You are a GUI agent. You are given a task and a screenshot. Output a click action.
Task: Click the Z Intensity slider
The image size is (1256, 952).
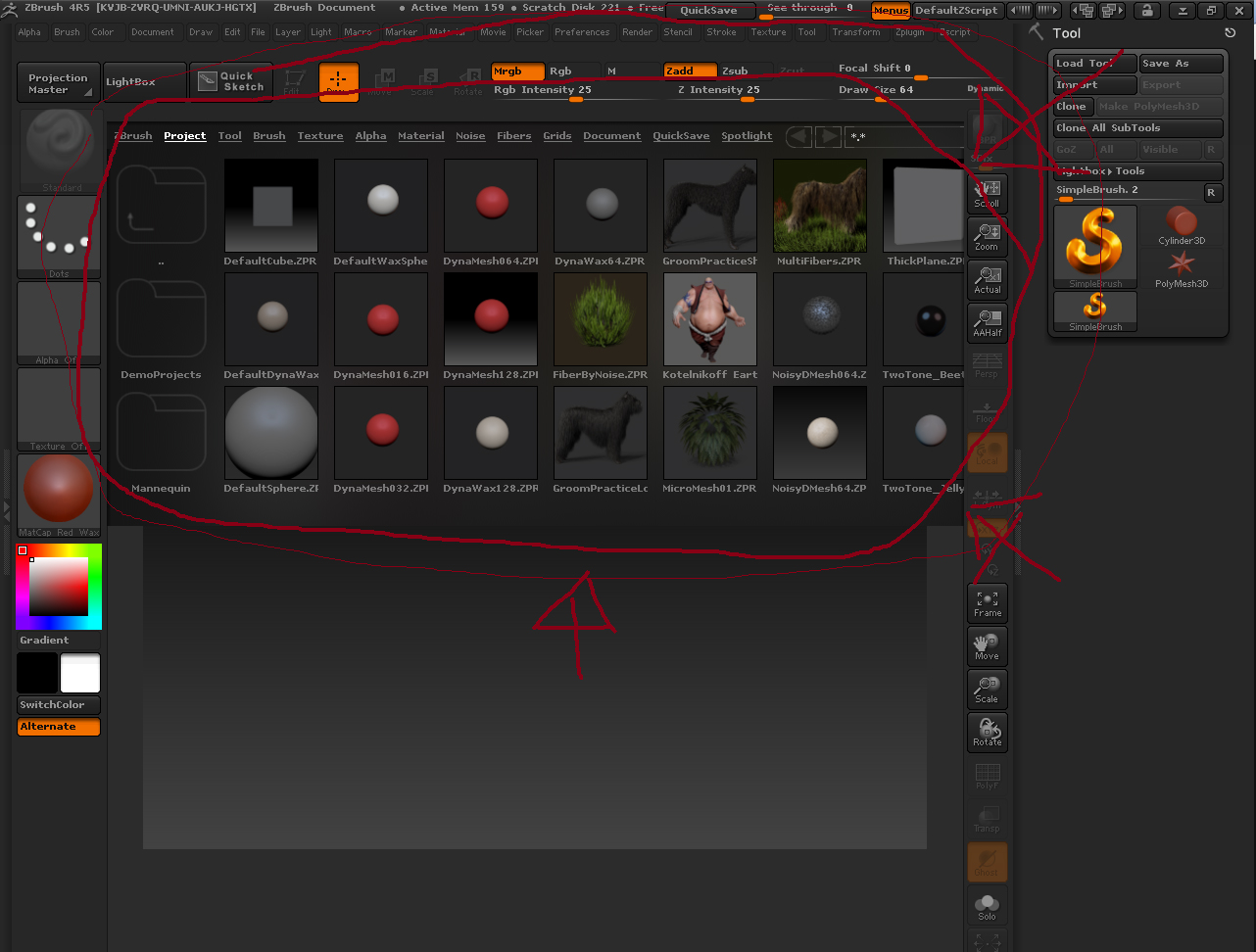point(748,91)
